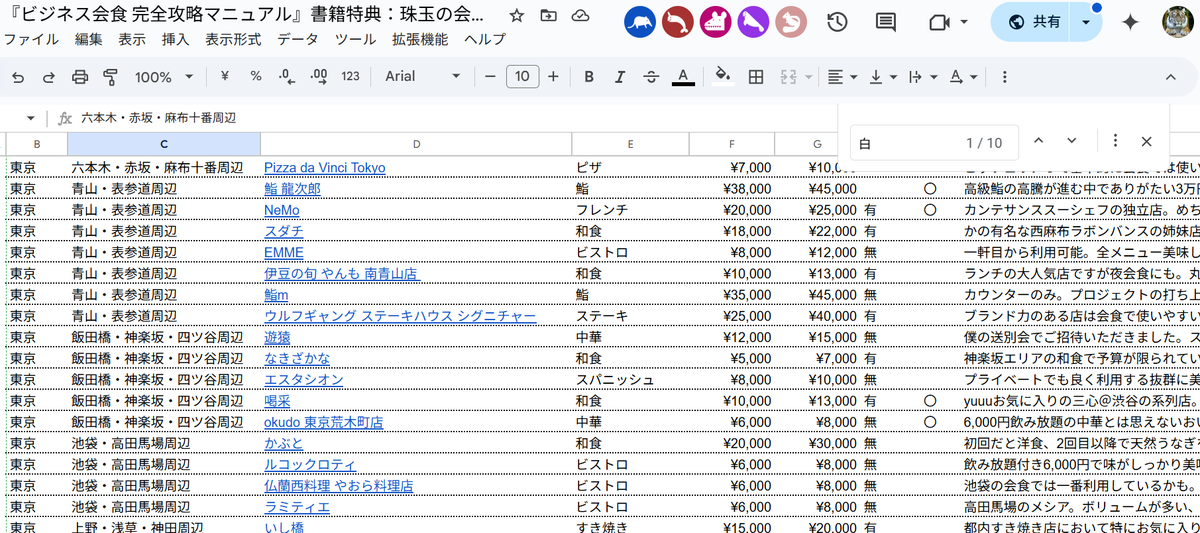
Task: Increase font size with plus button
Action: [554, 77]
